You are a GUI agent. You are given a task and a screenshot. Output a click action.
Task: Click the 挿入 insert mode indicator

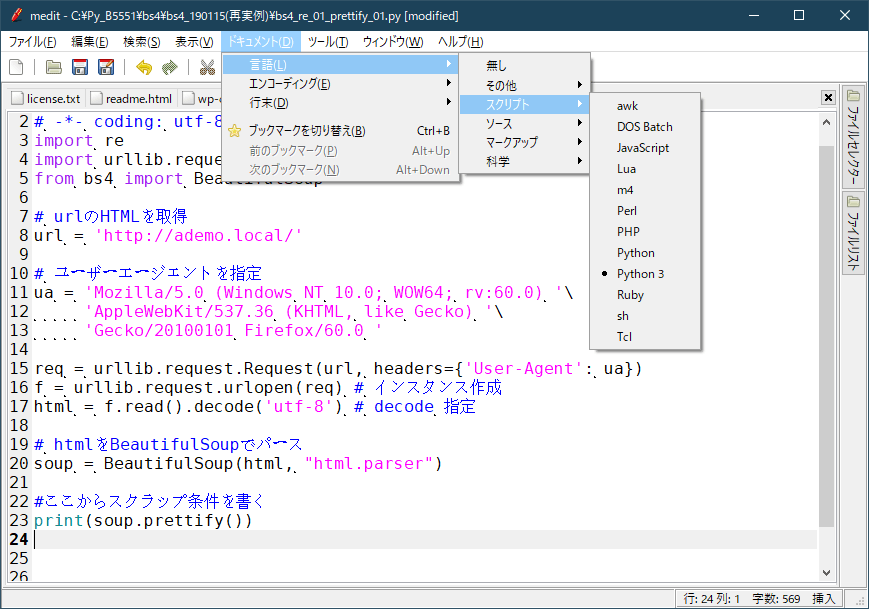pyautogui.click(x=824, y=598)
